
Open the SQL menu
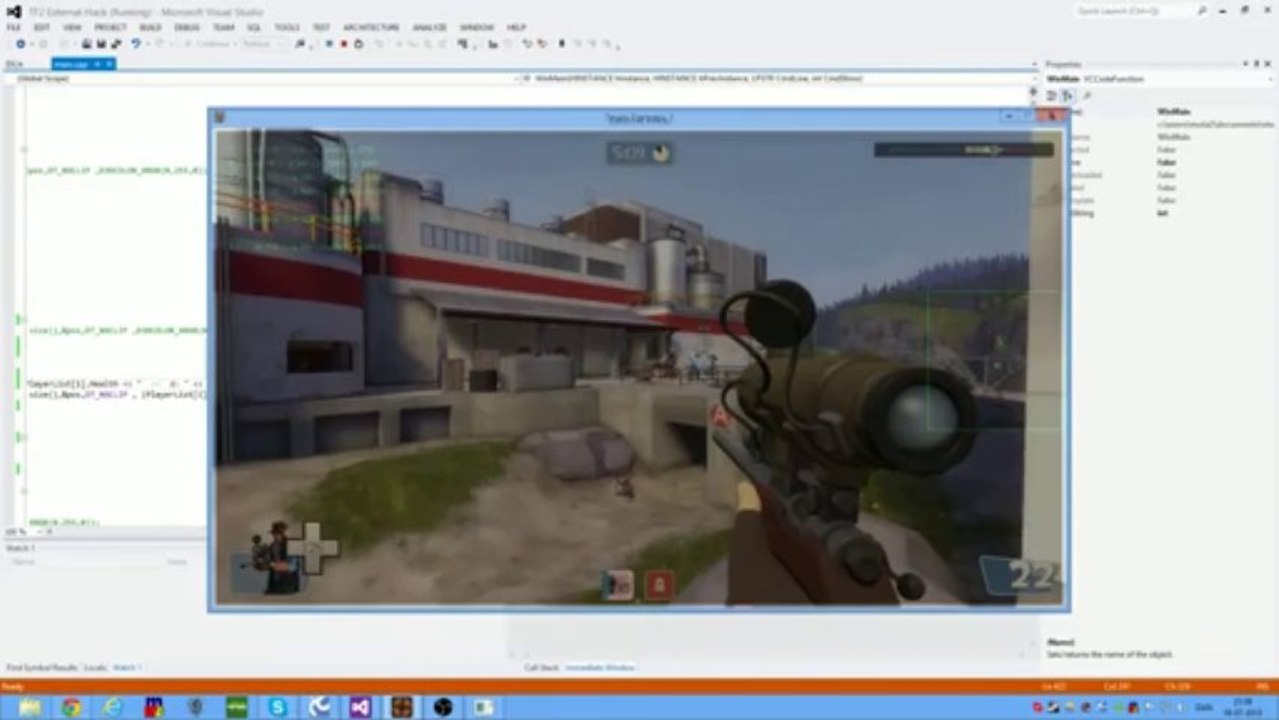coord(254,28)
